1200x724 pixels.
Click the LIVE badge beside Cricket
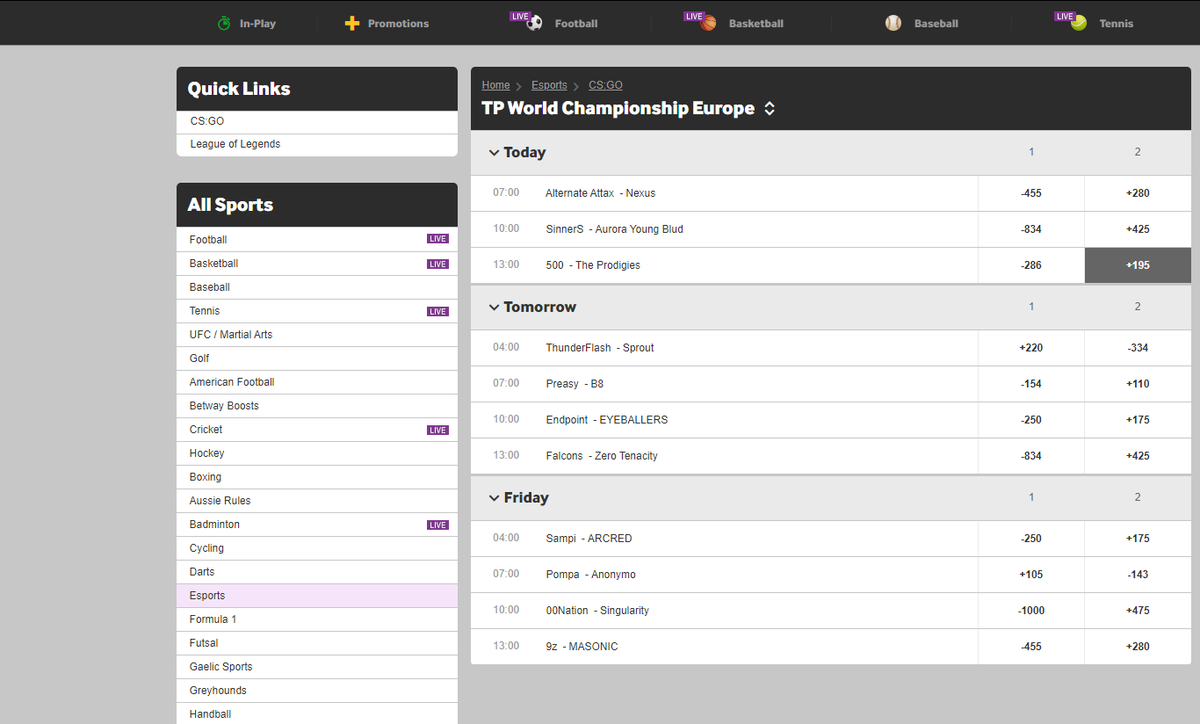pos(438,430)
